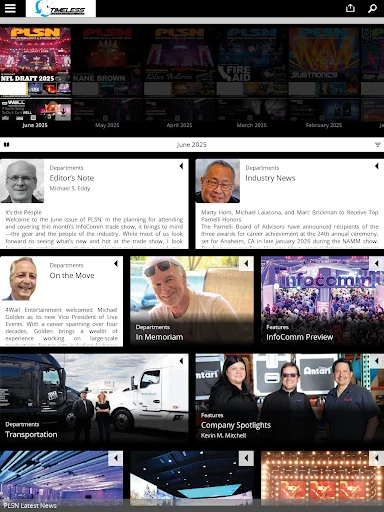The height and width of the screenshot is (512, 384).
Task: Expand the June 2025 filter dropdown arrow
Action: (x=377, y=145)
